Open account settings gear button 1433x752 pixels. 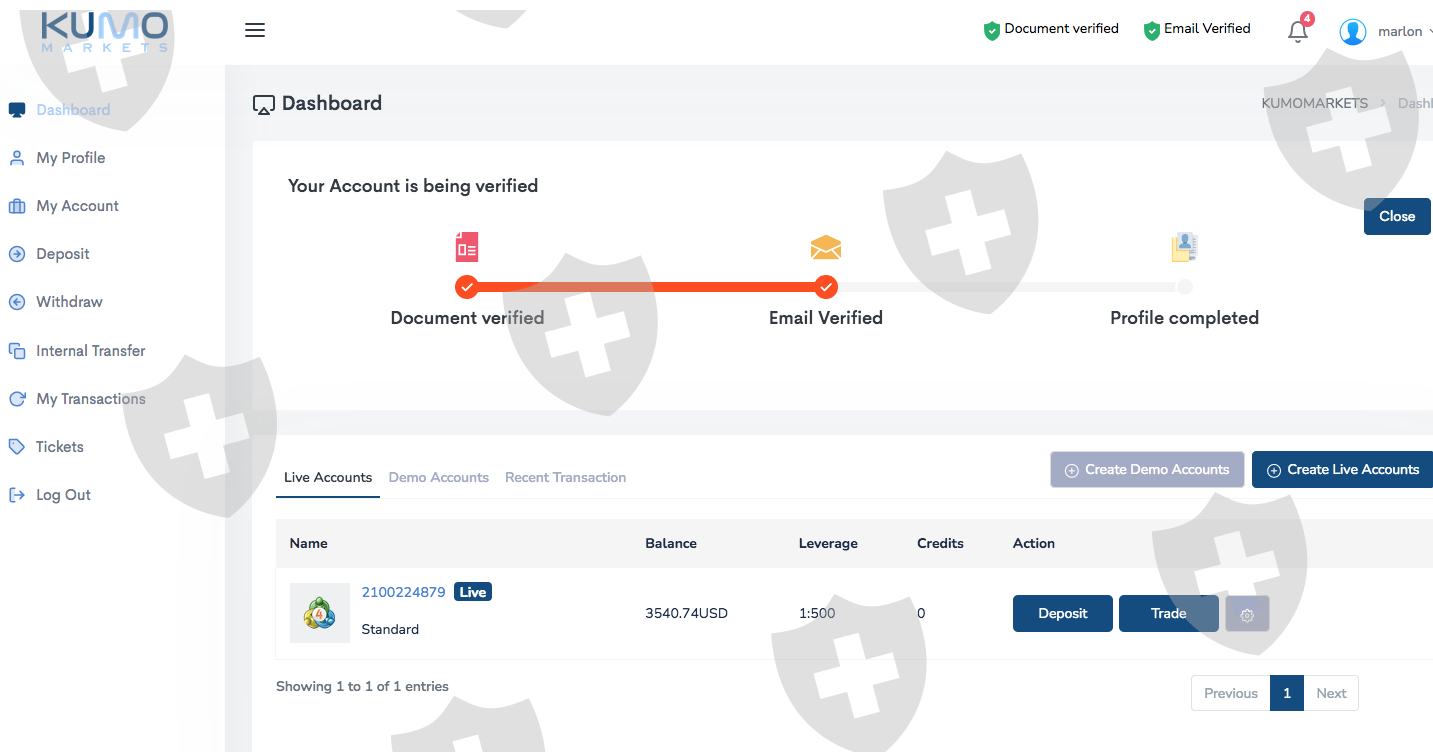[x=1247, y=614]
